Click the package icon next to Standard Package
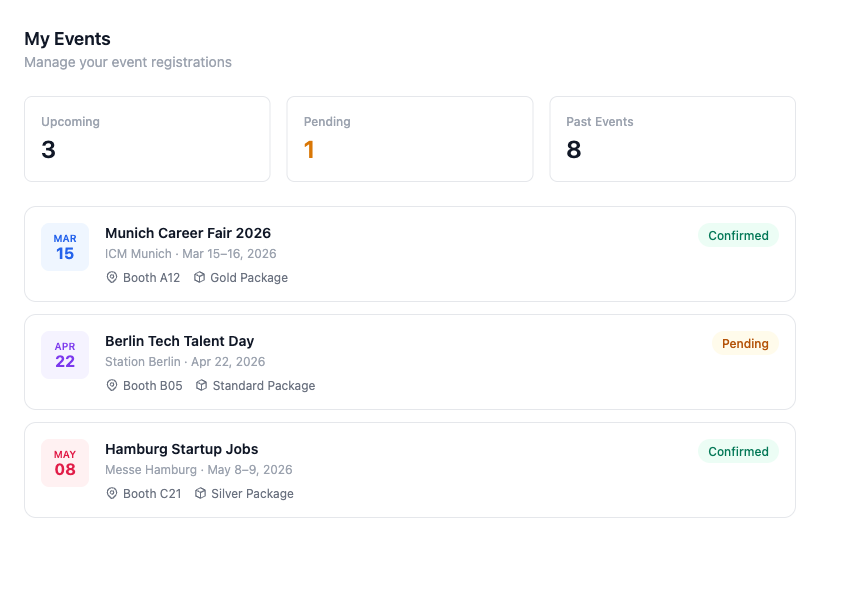This screenshot has height=600, width=860. click(x=199, y=385)
